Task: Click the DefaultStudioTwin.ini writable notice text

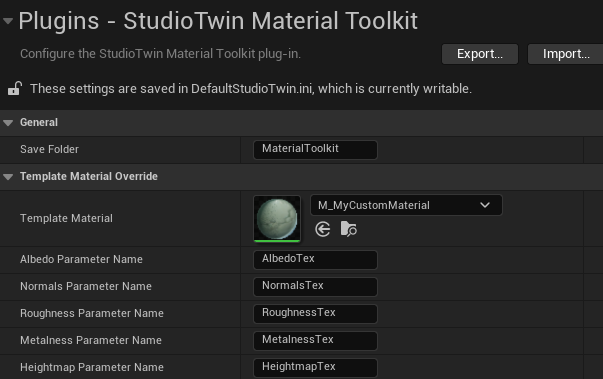Action: click(251, 89)
